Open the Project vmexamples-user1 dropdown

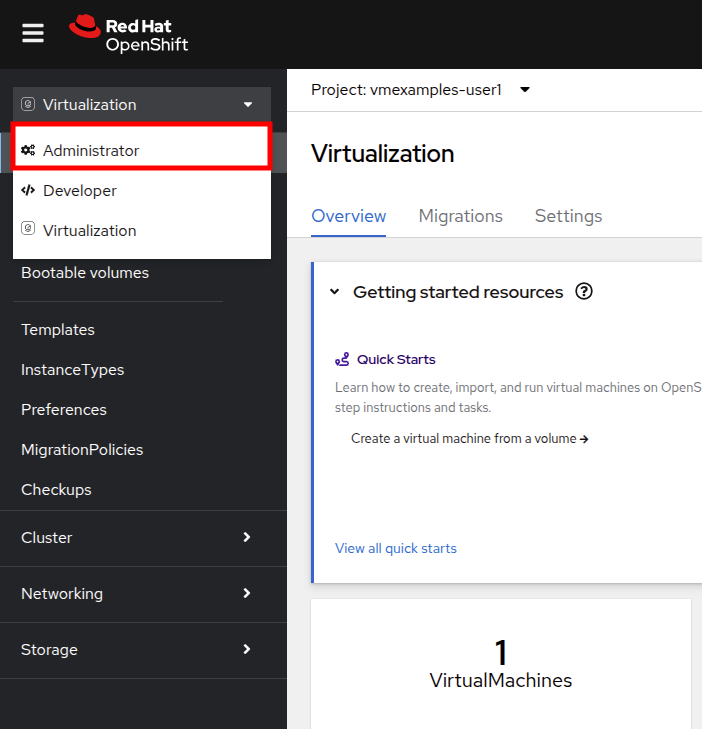420,90
